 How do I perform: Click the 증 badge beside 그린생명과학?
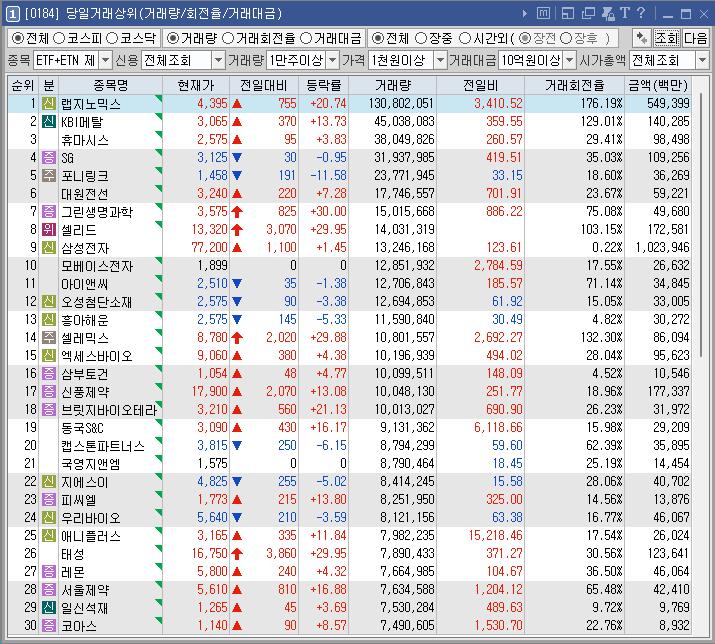[x=49, y=211]
